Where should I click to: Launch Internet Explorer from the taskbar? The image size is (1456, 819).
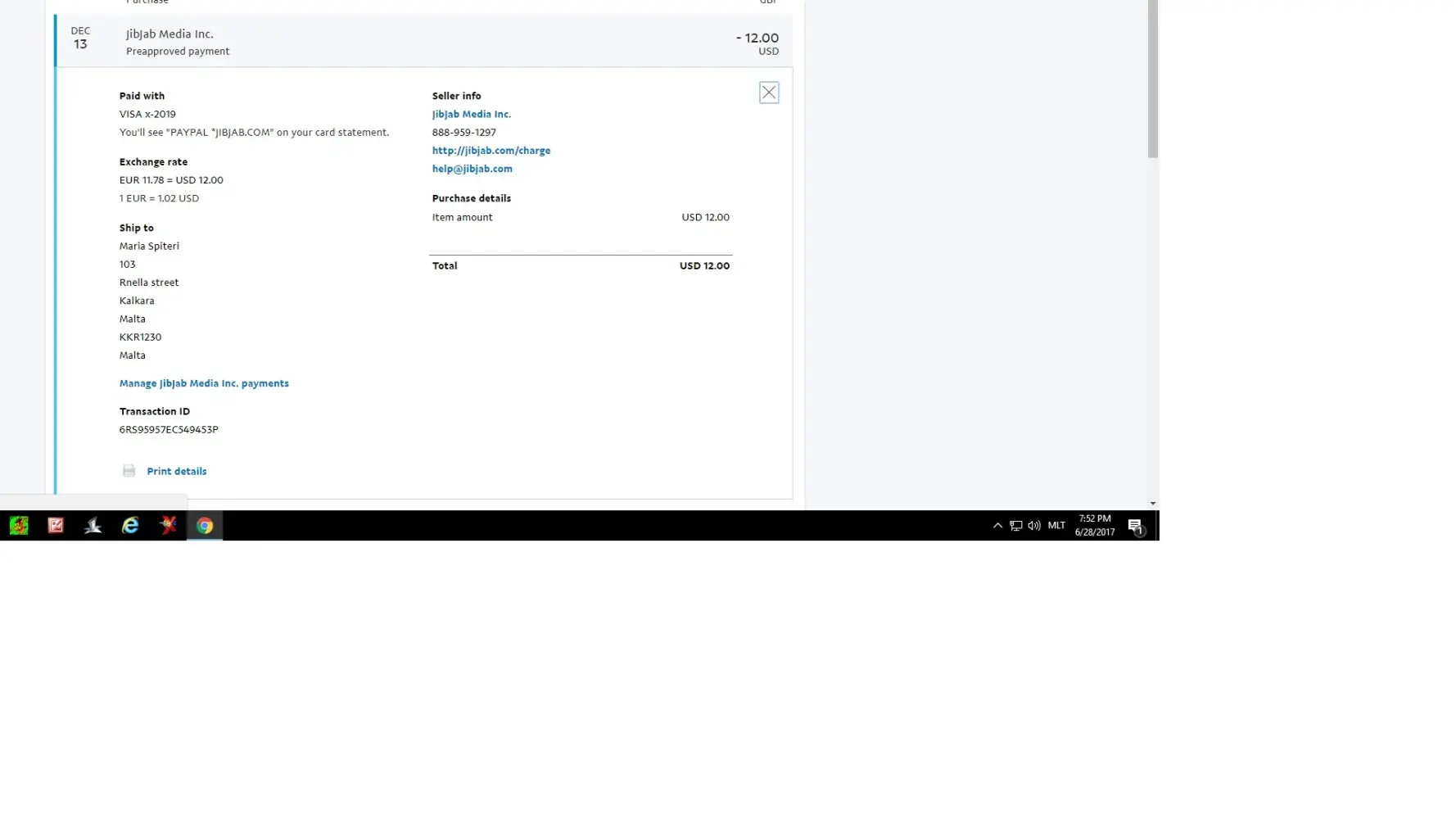click(x=130, y=526)
